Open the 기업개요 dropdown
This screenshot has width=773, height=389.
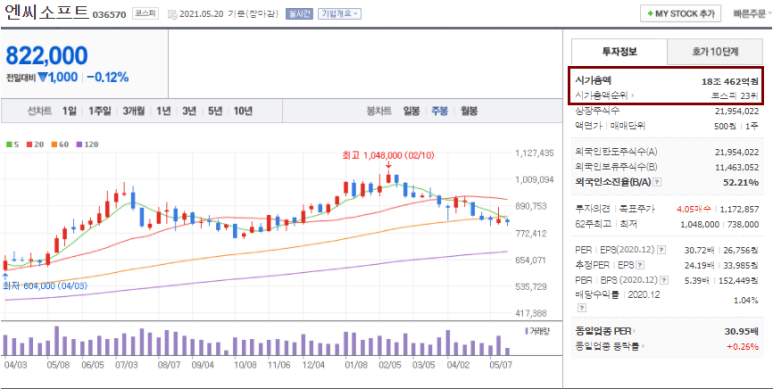[x=340, y=14]
